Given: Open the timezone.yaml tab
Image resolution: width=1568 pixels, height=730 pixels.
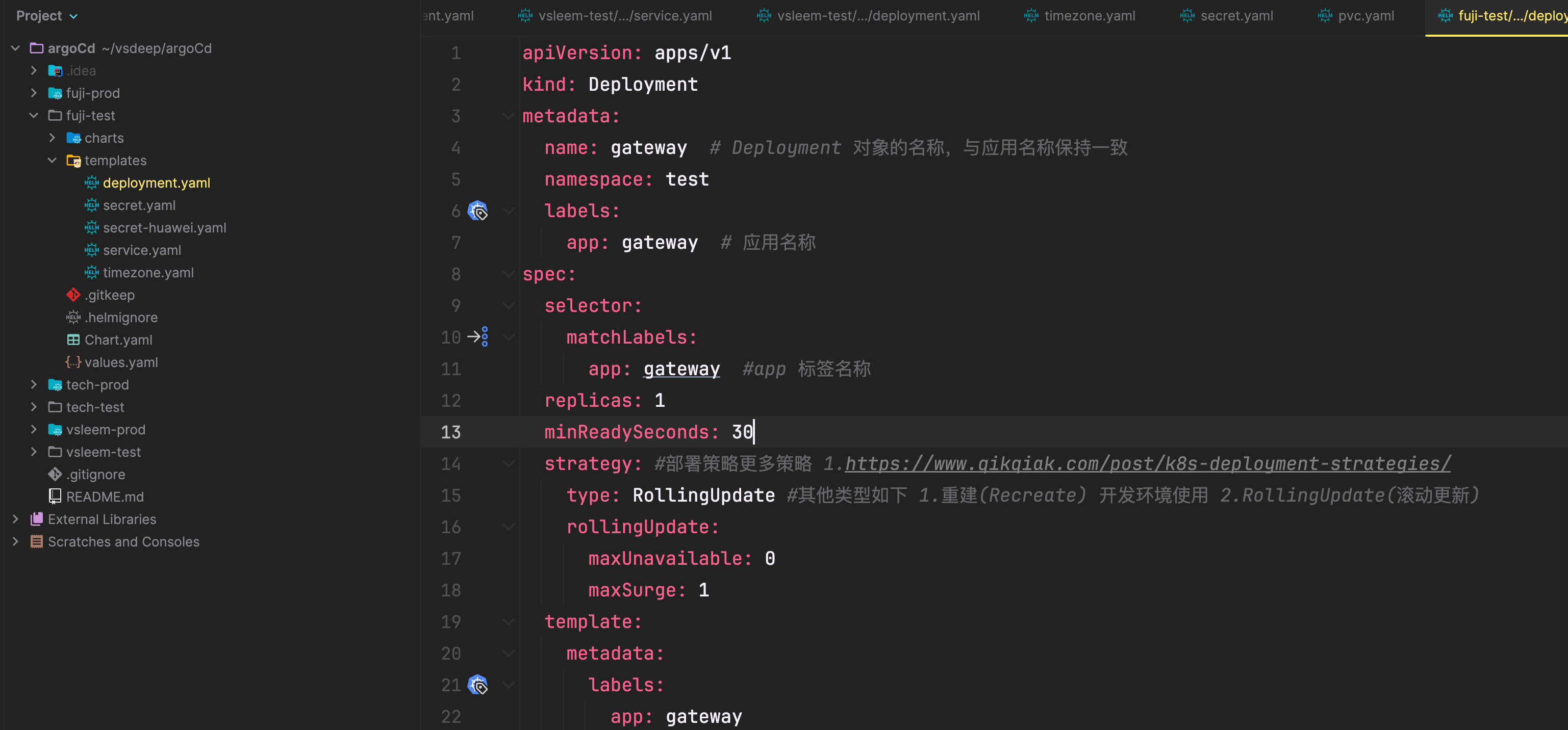Looking at the screenshot, I should point(1090,15).
